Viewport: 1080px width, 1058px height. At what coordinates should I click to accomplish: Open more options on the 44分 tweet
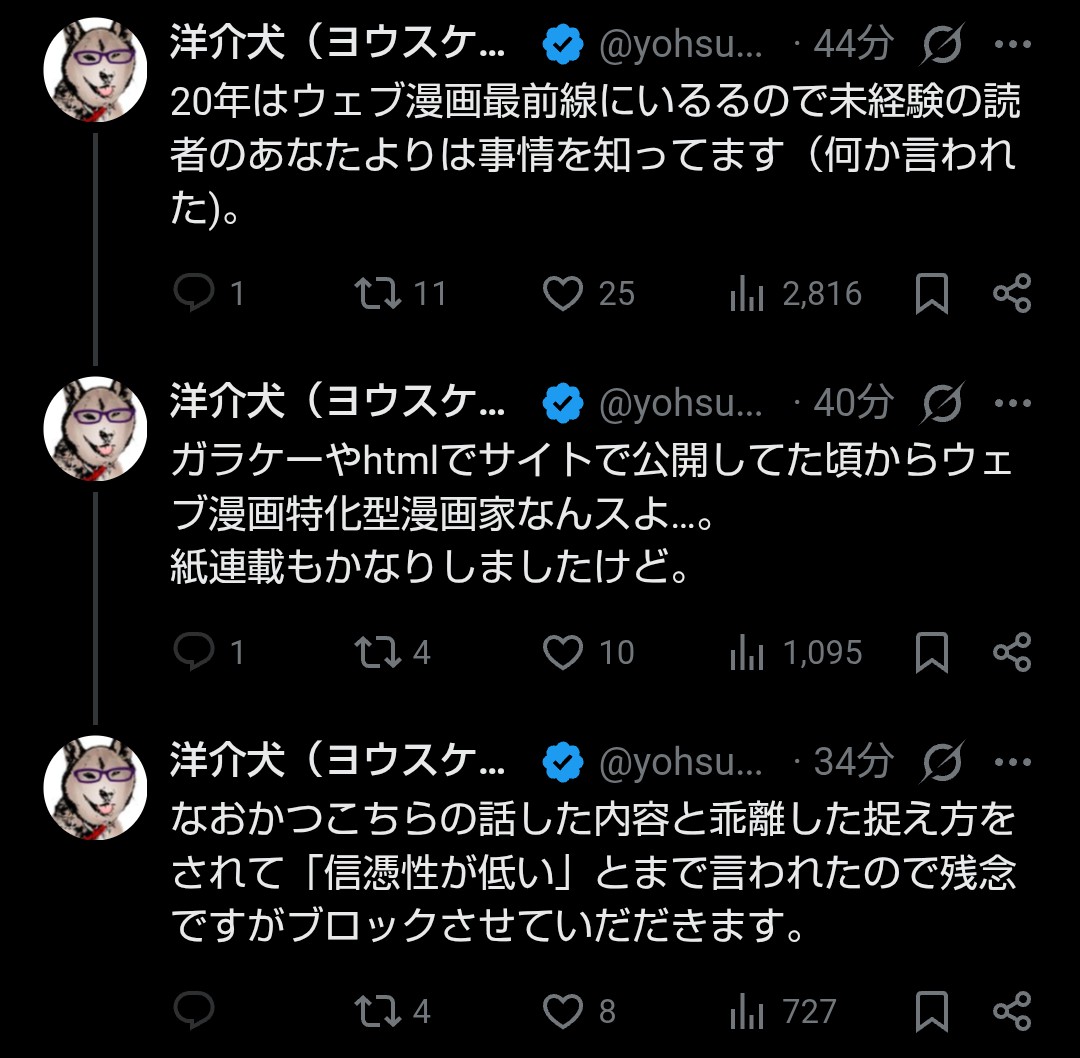[x=1014, y=44]
